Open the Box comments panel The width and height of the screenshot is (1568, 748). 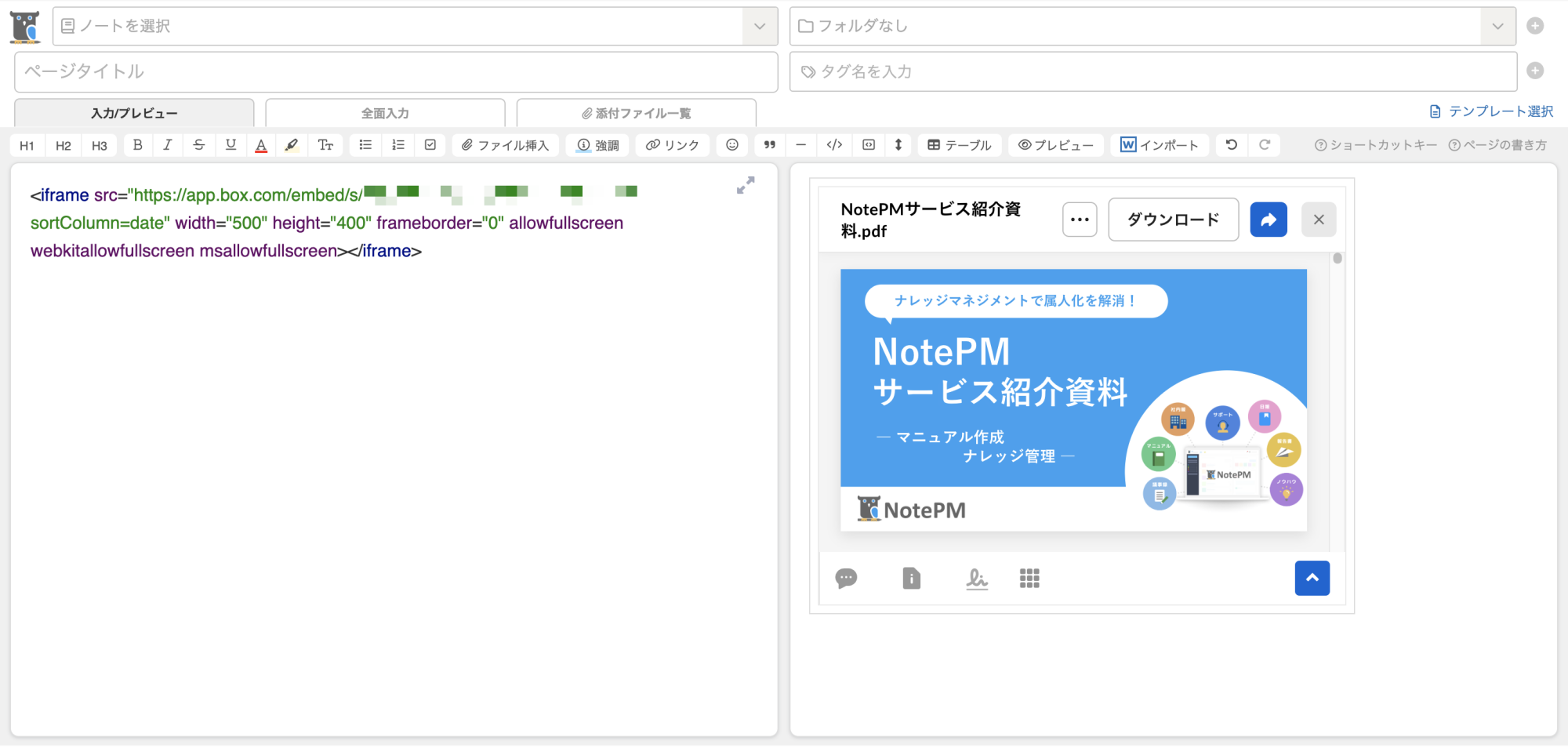point(846,579)
